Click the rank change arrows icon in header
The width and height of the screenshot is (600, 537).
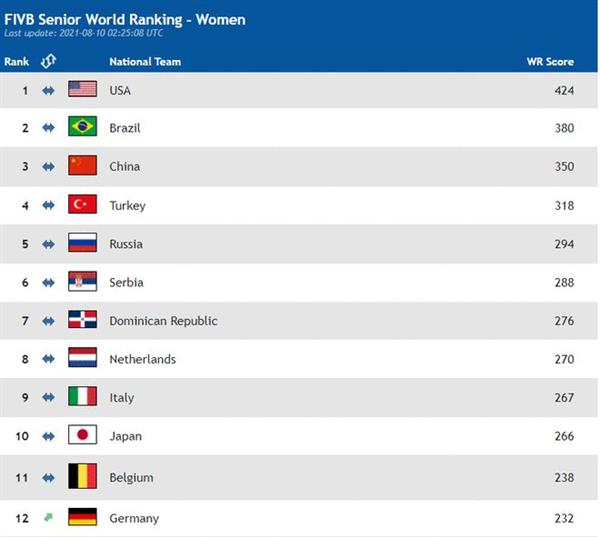[48, 61]
